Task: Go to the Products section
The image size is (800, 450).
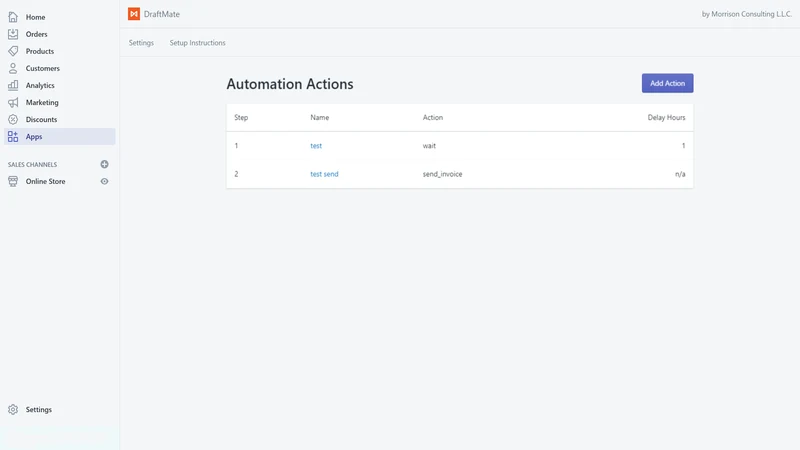Action: point(40,51)
